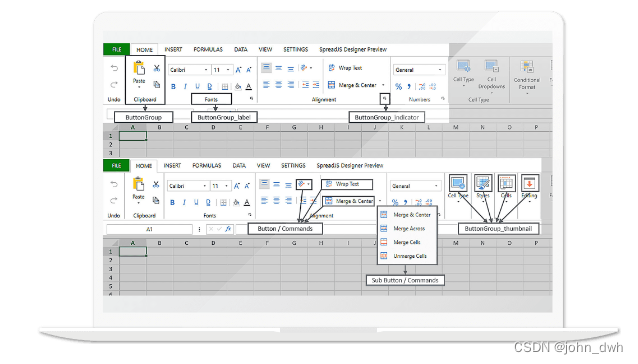Choose Merge Cells from the merge menu
638x364 pixels.
click(x=407, y=242)
